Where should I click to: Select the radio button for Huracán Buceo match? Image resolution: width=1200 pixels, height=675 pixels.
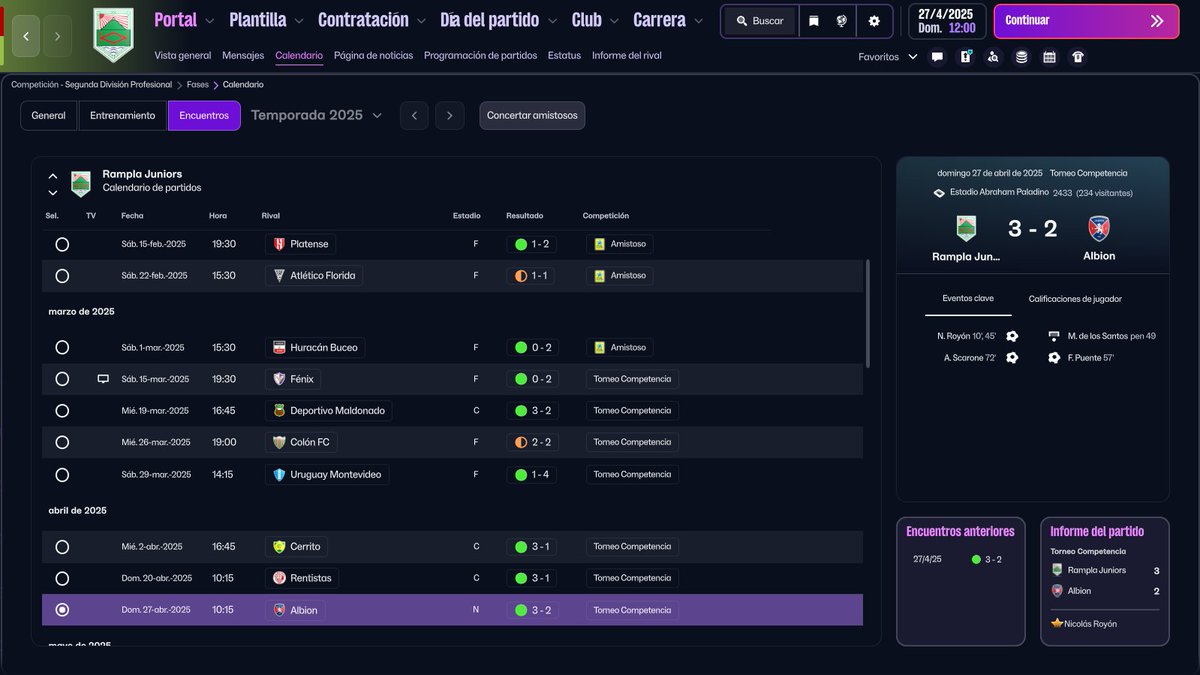(62, 348)
